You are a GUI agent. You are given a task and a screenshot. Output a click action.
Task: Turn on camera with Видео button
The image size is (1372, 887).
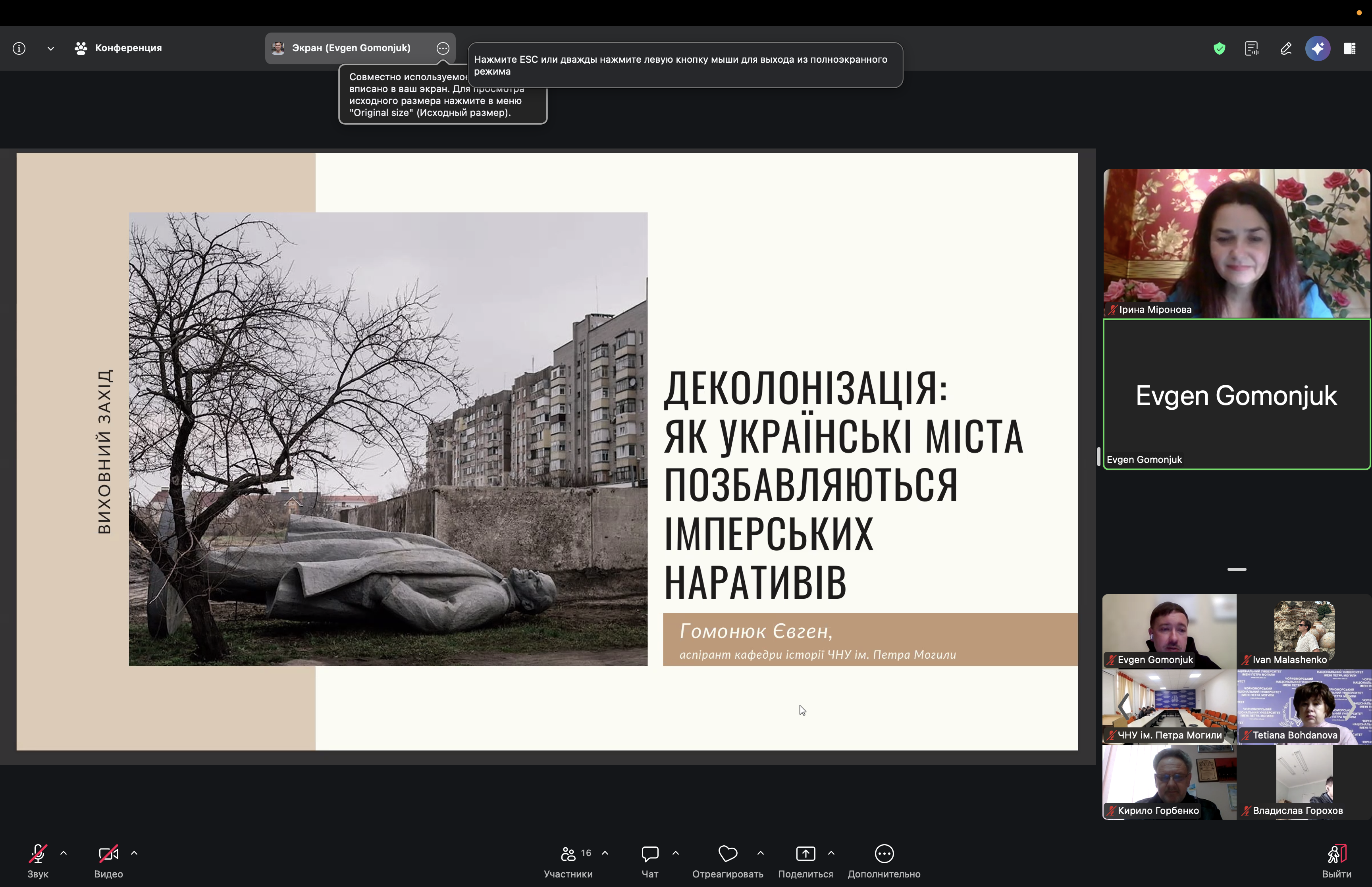(x=108, y=854)
